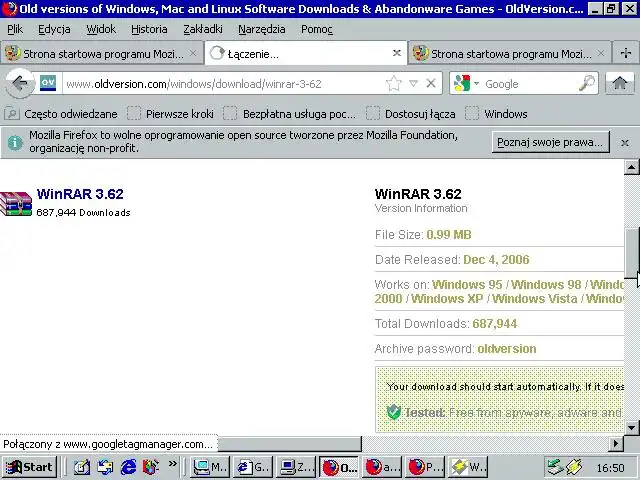Close the Łączenie... tab
Image resolution: width=640 pixels, height=480 pixels.
(x=396, y=53)
